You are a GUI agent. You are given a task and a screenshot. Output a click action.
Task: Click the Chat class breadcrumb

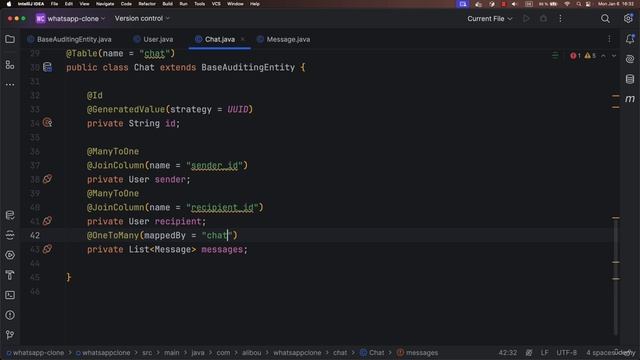[x=372, y=352]
